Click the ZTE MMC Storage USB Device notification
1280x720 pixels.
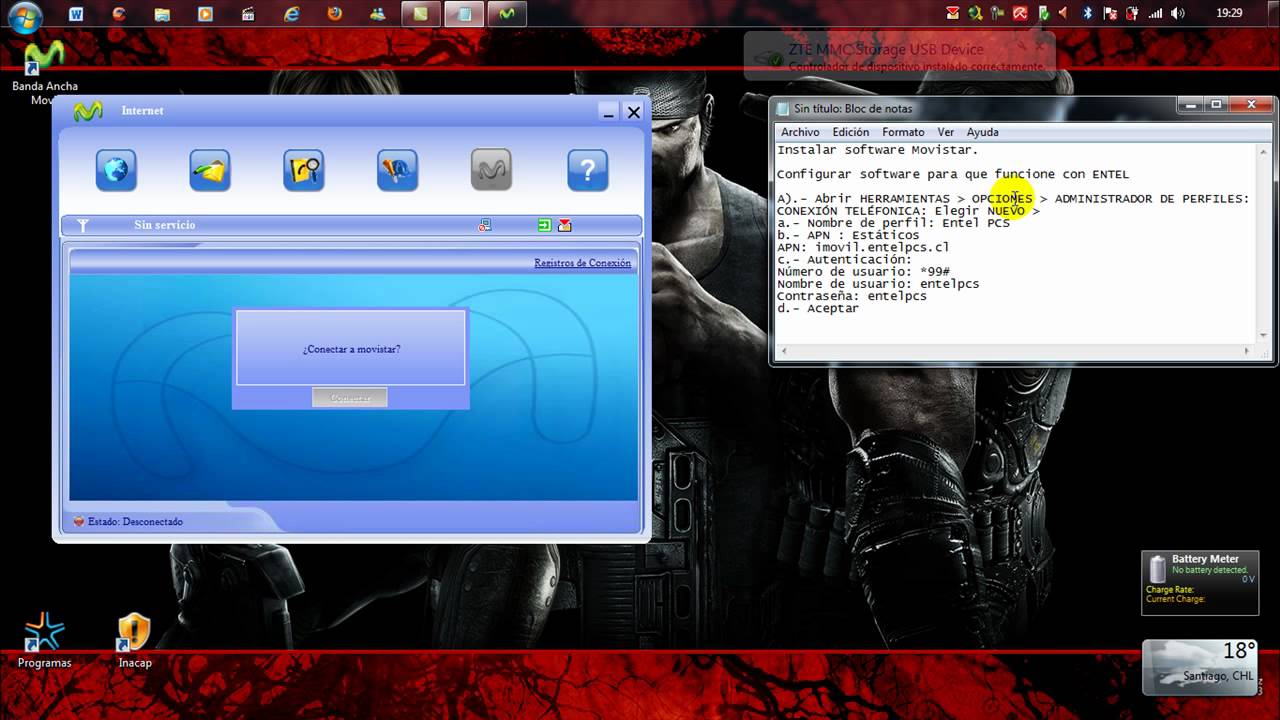tap(900, 55)
